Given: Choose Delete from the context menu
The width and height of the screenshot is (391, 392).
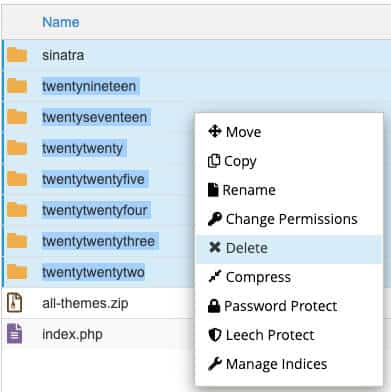Looking at the screenshot, I should pos(289,248).
